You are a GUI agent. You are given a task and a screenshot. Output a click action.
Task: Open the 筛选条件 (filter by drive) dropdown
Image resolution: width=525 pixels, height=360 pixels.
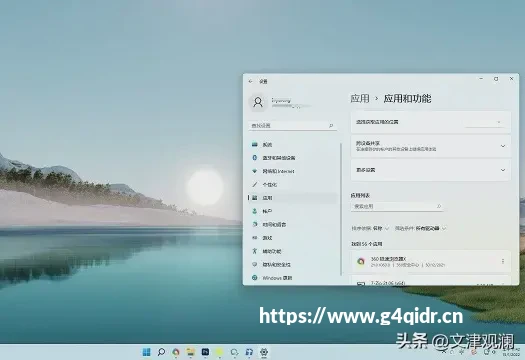421,228
